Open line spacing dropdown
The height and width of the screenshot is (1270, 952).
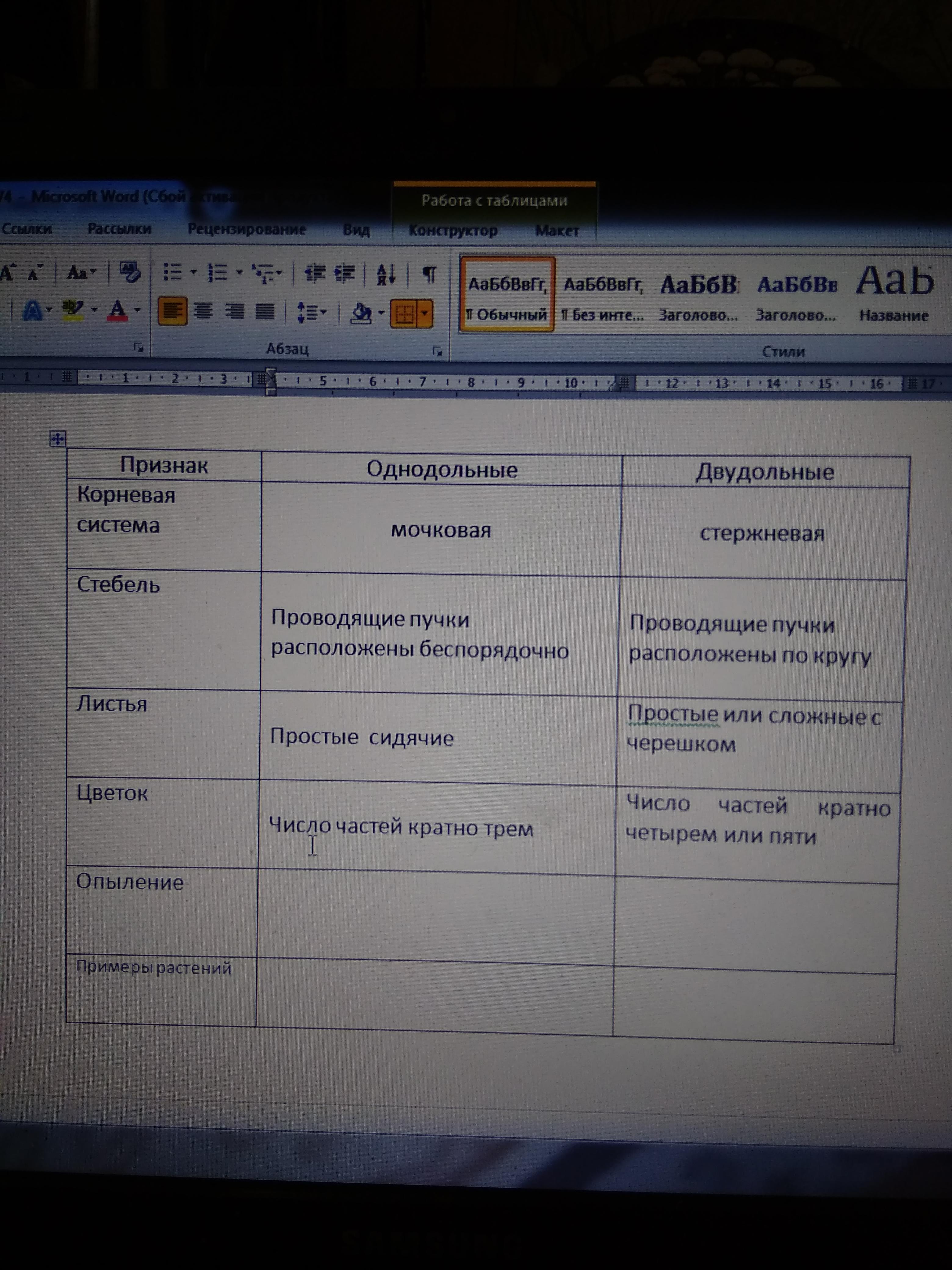tap(312, 312)
